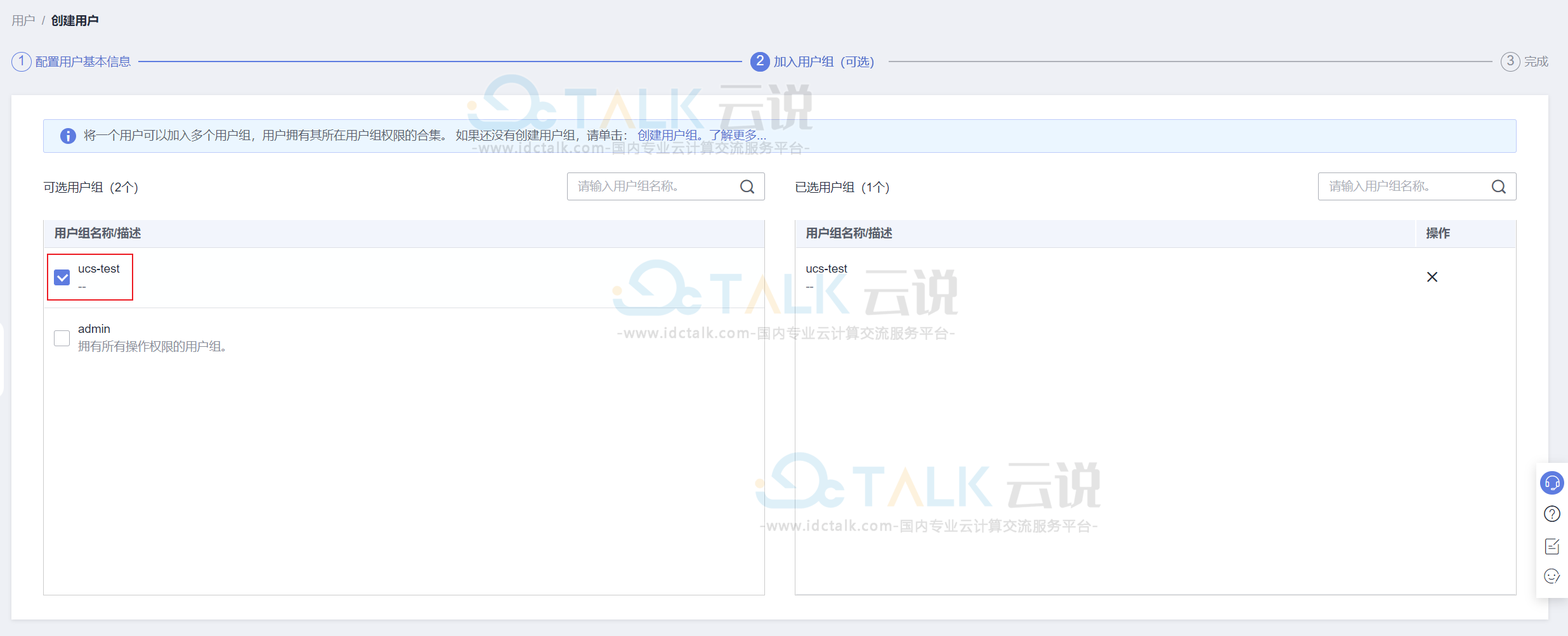This screenshot has height=636, width=1568.
Task: Click 创建用户 breadcrumb title
Action: tap(75, 21)
